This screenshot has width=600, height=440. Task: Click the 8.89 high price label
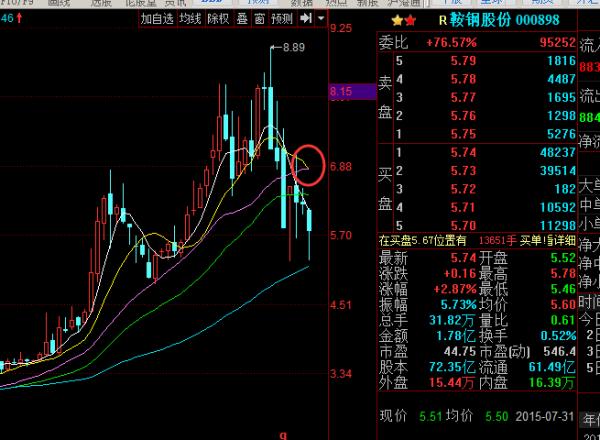(x=293, y=47)
